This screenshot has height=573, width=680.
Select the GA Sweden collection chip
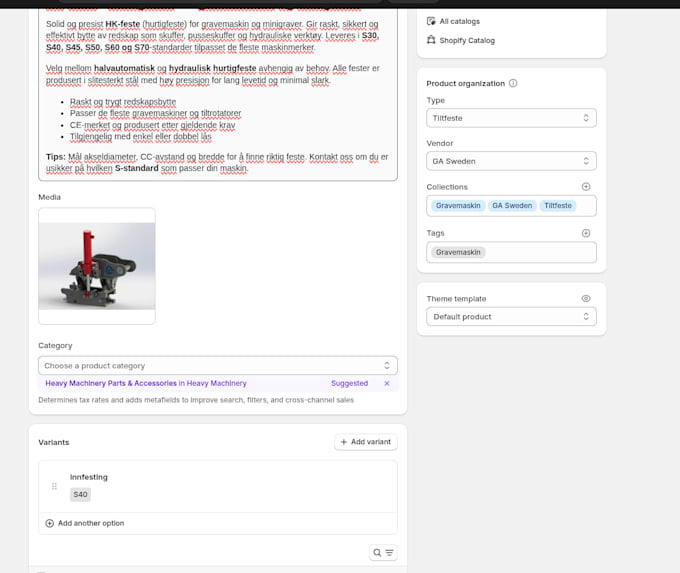(x=512, y=206)
